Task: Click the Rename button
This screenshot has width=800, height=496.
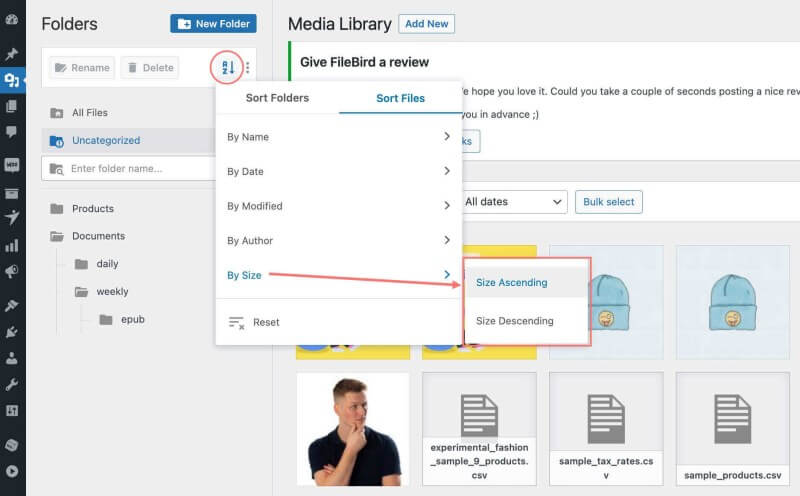Action: 82,67
